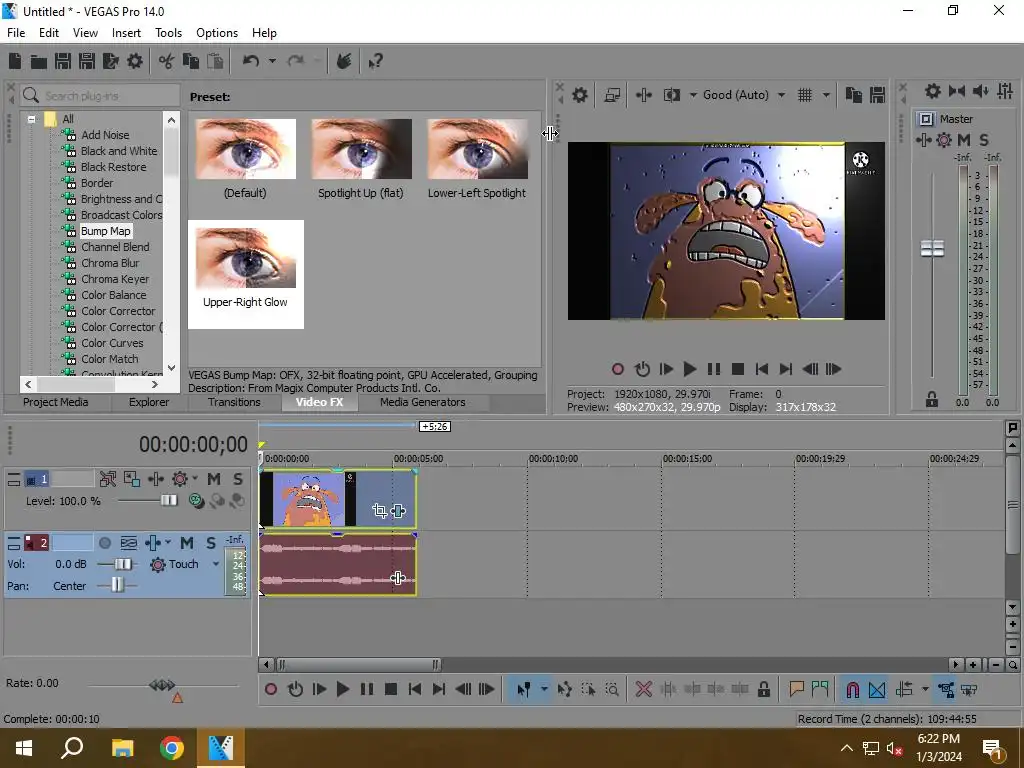Image resolution: width=1024 pixels, height=768 pixels.
Task: Click the New project icon in toolbar
Action: pos(14,61)
